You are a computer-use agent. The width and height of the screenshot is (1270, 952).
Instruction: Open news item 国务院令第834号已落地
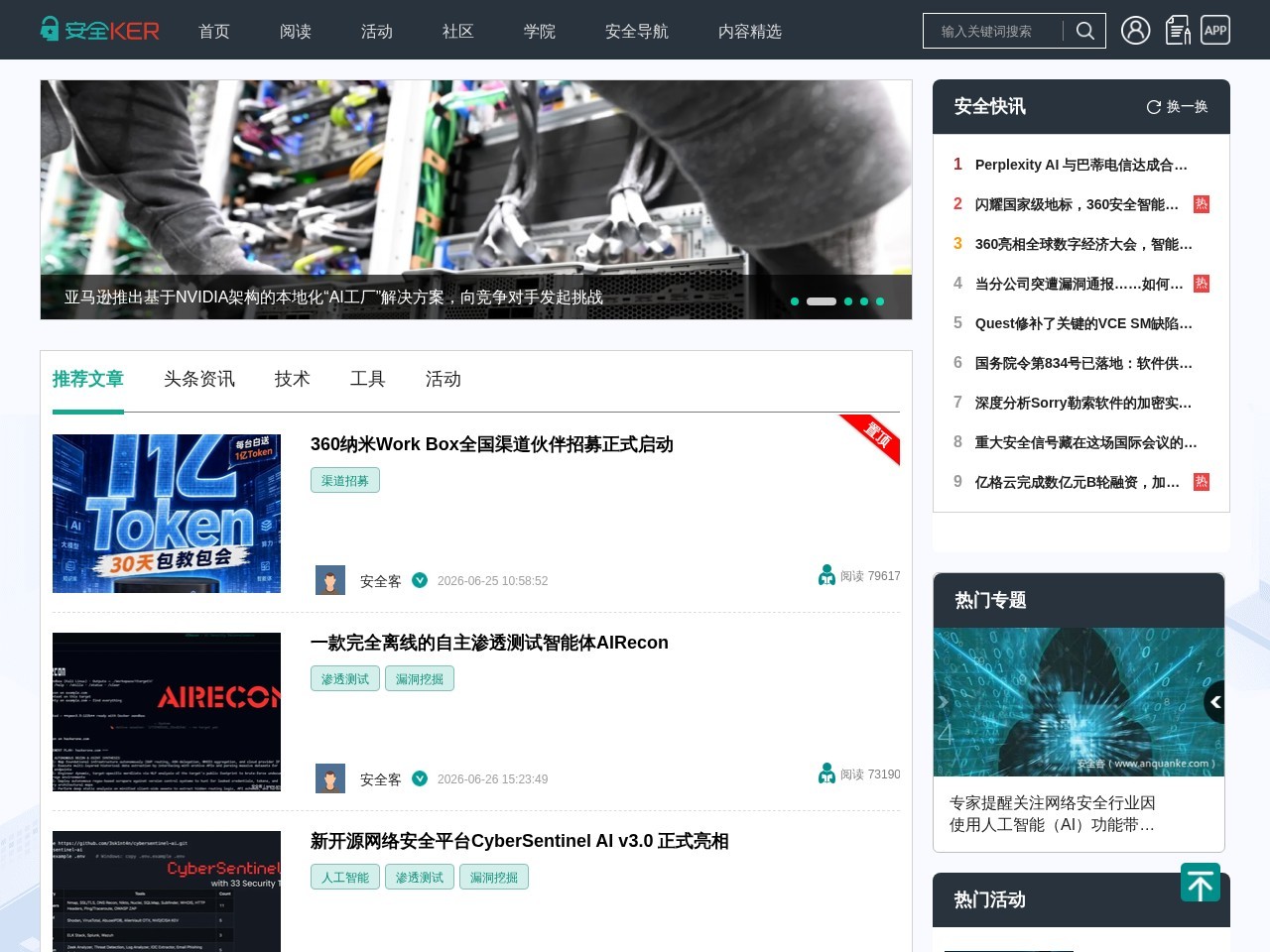click(1083, 363)
